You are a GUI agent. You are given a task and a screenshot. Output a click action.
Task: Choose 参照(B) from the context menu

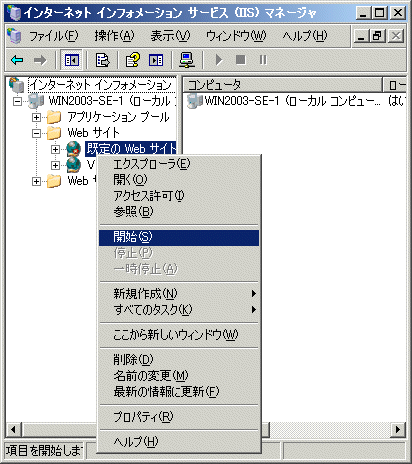pos(179,212)
